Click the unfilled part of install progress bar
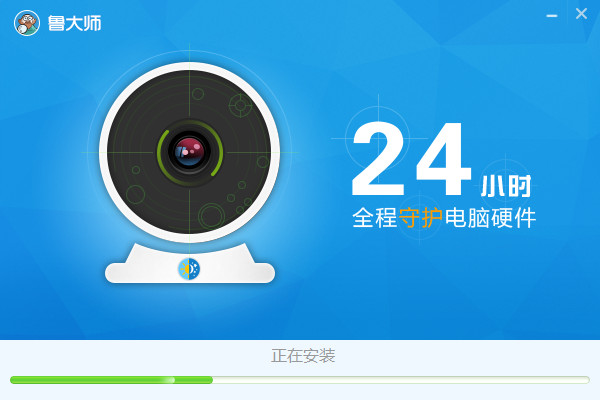This screenshot has width=600, height=400. pyautogui.click(x=401, y=380)
